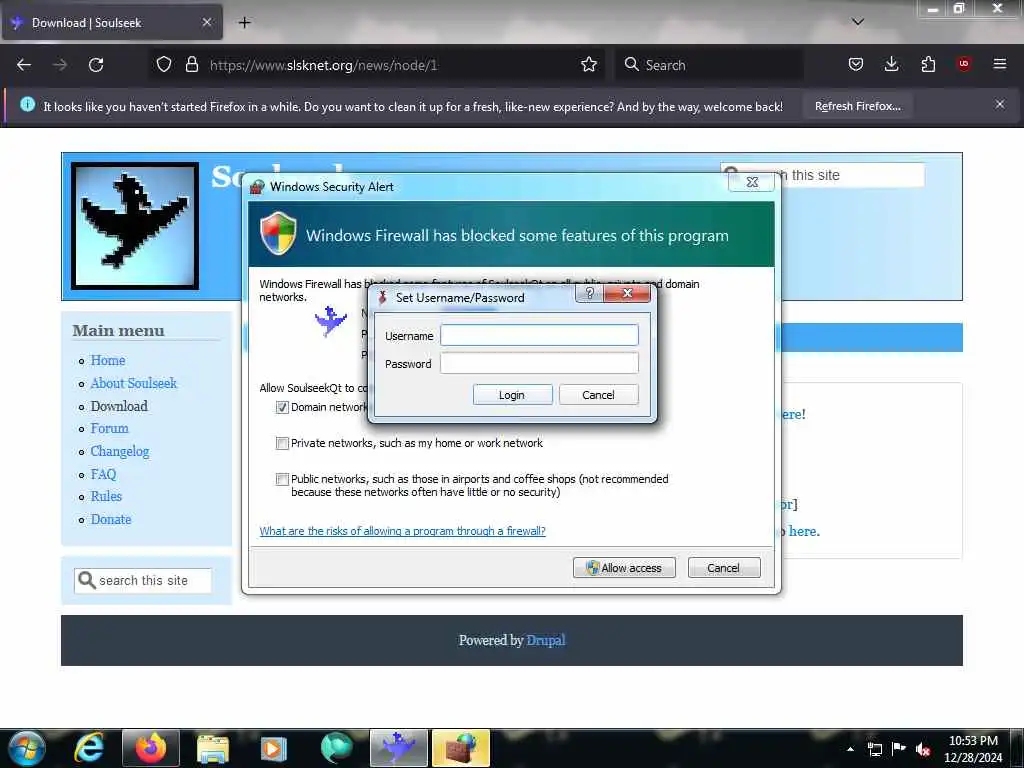Click the muted volume tray icon
Screen dimensions: 1024x768
923,749
